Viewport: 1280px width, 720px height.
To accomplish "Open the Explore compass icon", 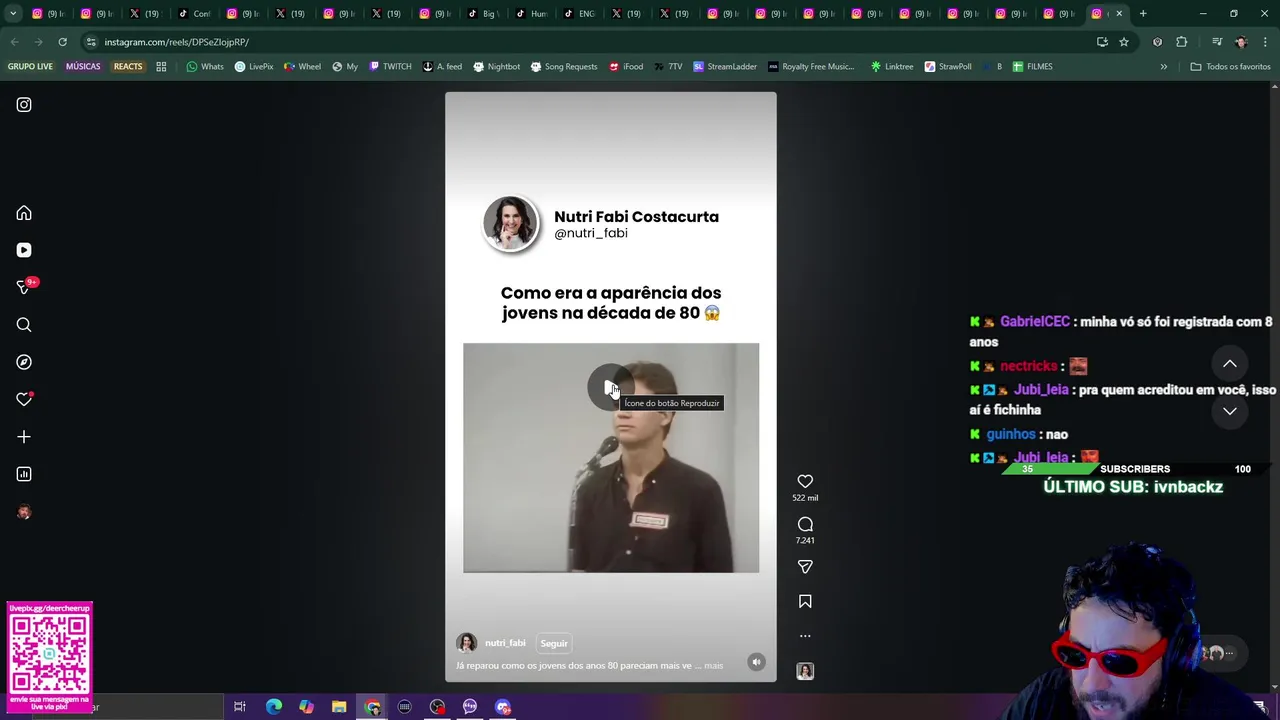I will [24, 362].
